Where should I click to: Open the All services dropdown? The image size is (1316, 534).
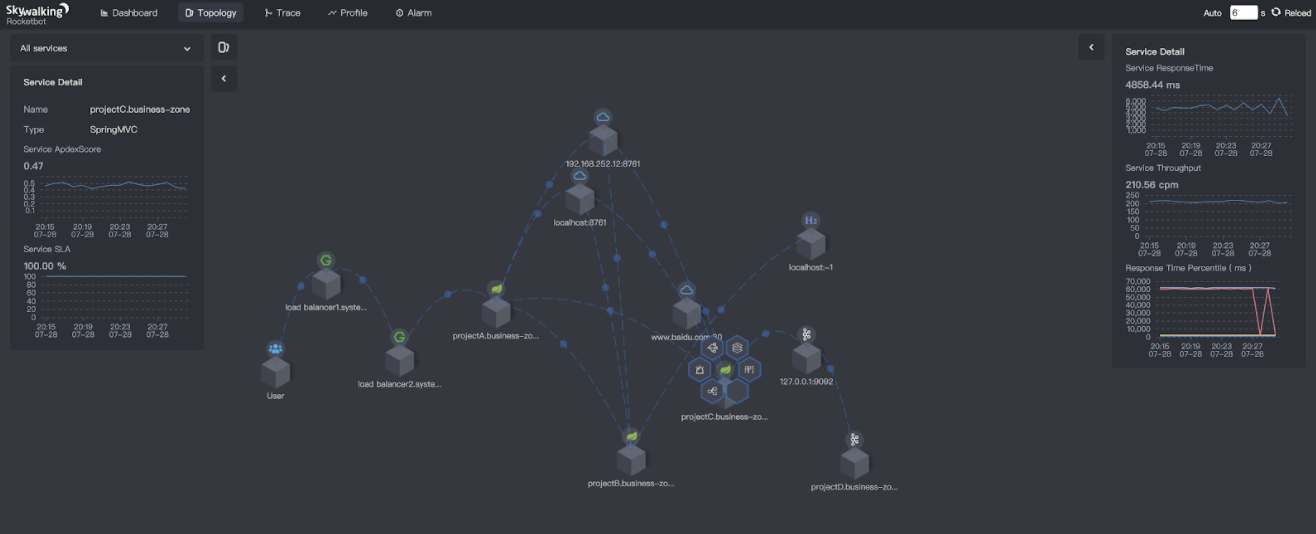point(105,48)
